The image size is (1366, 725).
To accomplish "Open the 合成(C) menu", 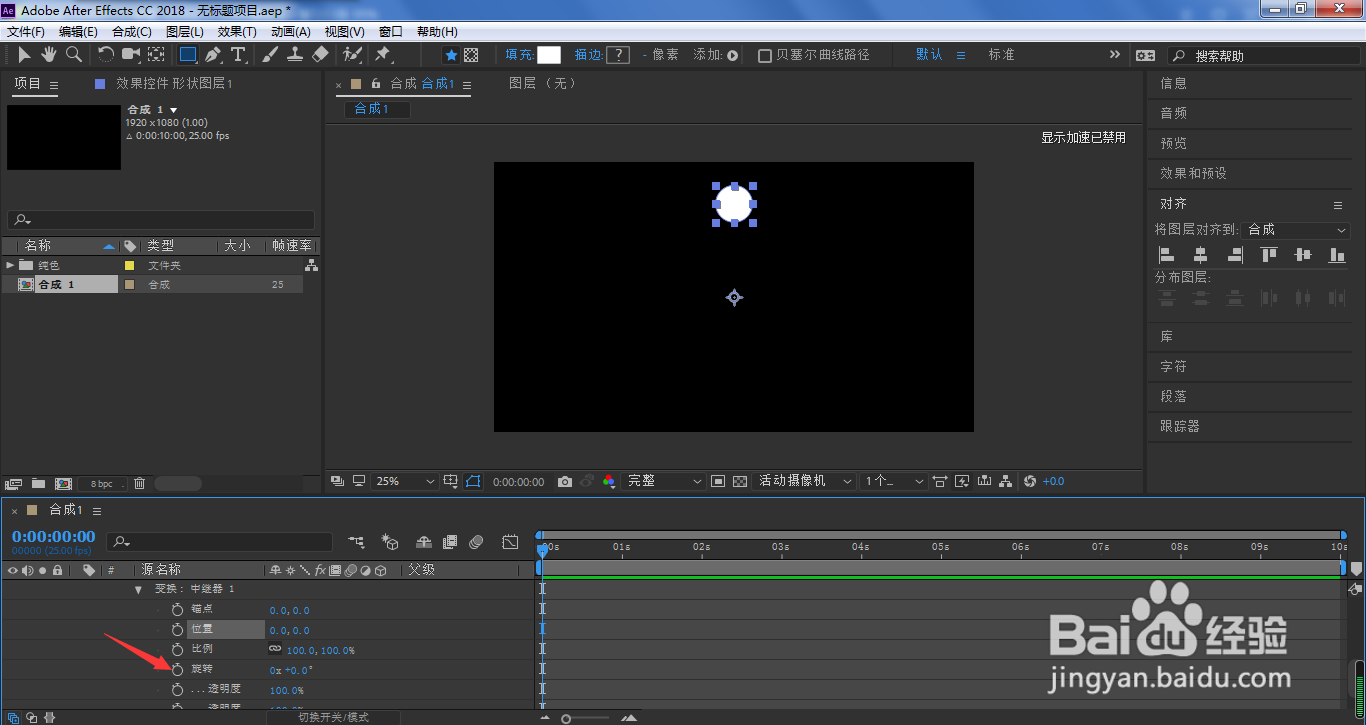I will [x=131, y=32].
